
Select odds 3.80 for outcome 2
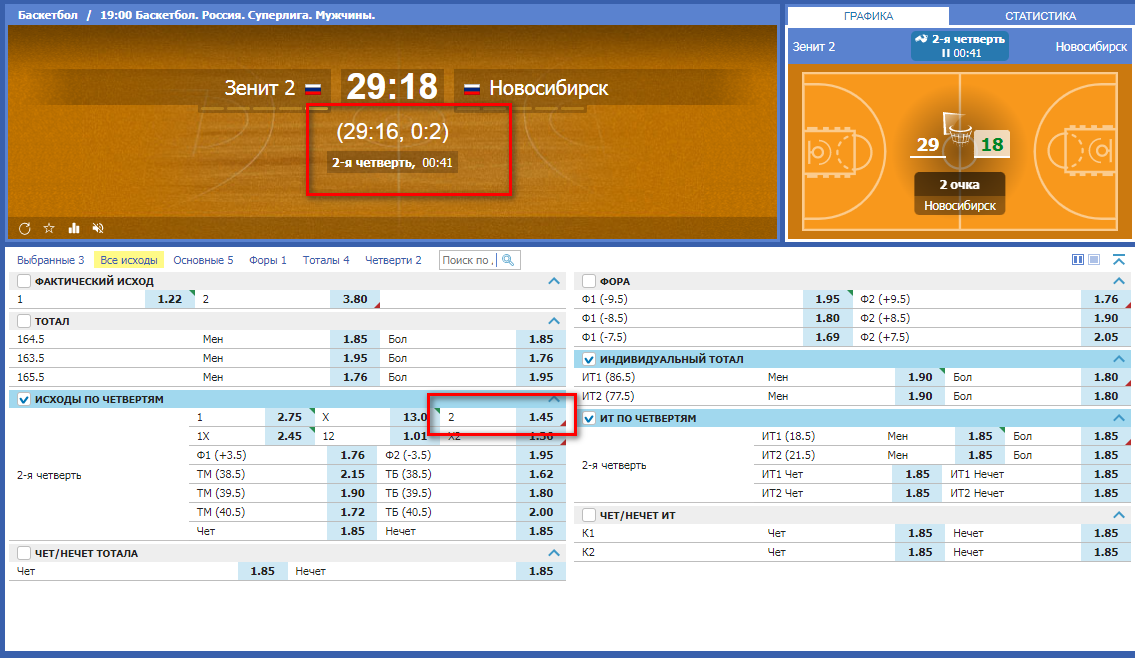[x=355, y=299]
